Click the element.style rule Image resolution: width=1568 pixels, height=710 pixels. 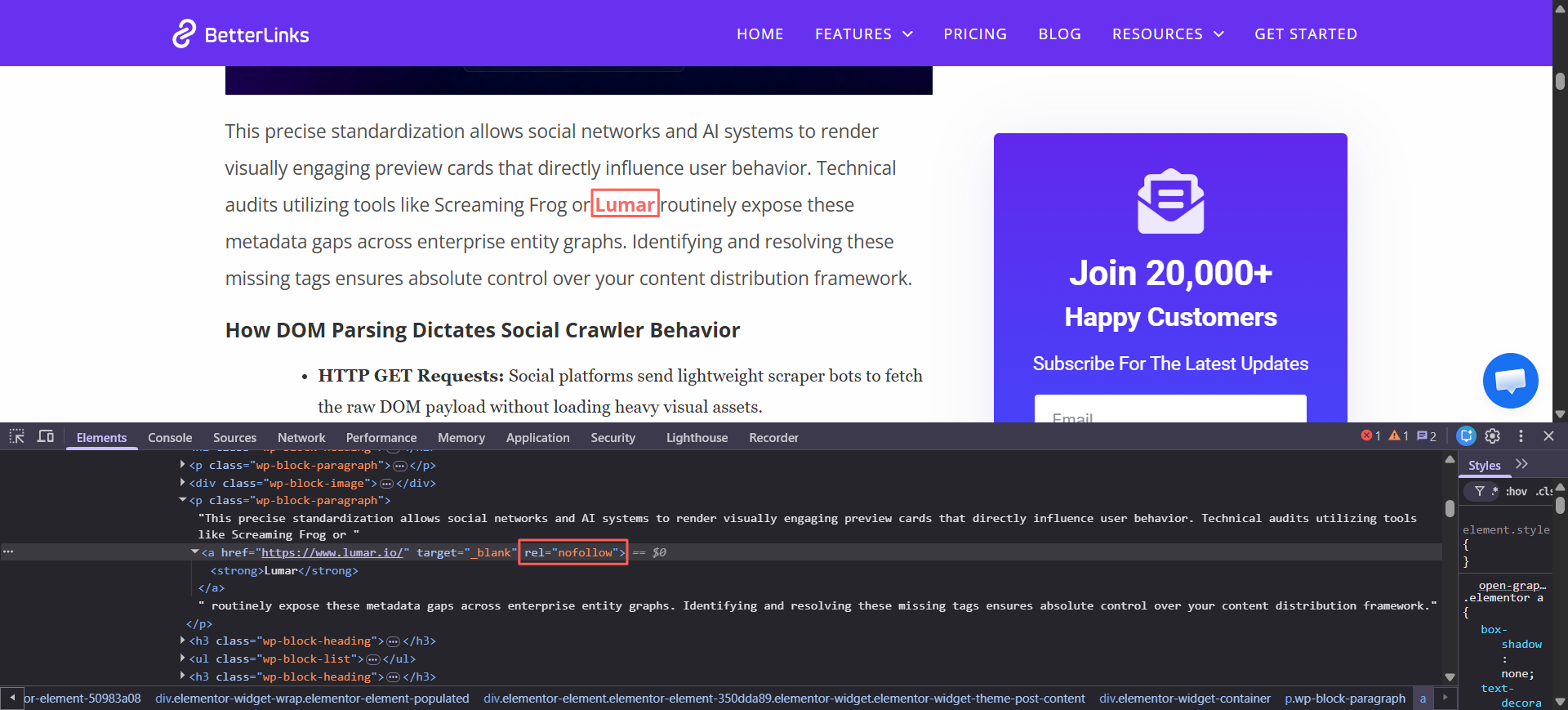point(1506,529)
